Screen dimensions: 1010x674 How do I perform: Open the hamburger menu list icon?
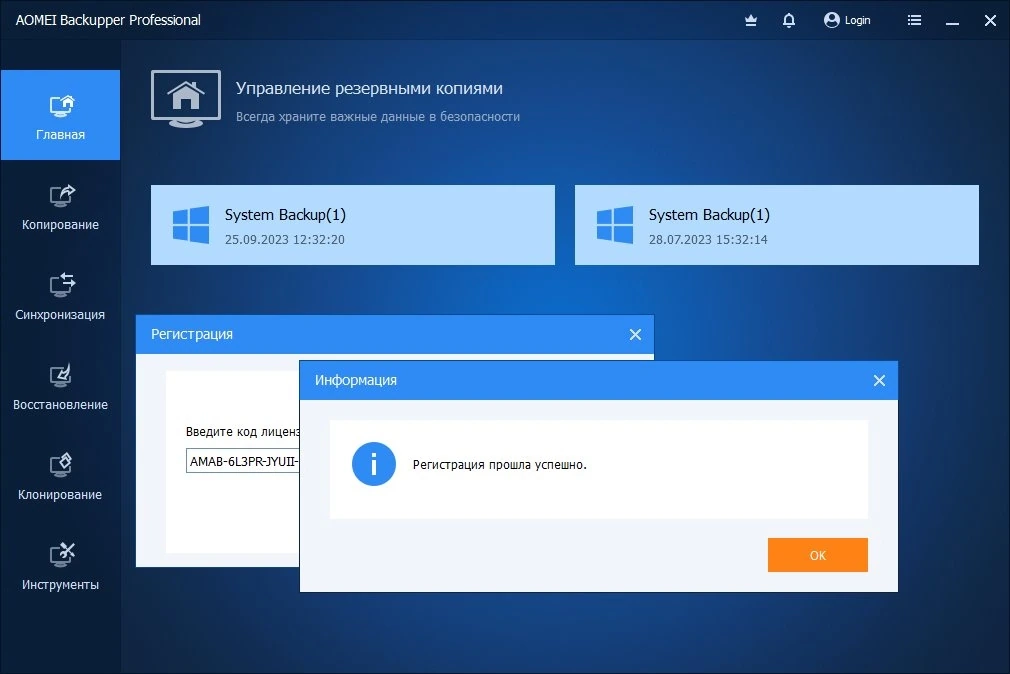(914, 21)
